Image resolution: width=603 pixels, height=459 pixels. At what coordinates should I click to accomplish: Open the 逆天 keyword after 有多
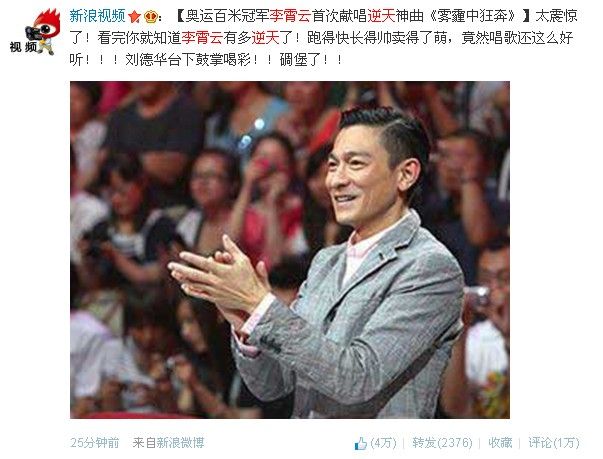(x=265, y=38)
